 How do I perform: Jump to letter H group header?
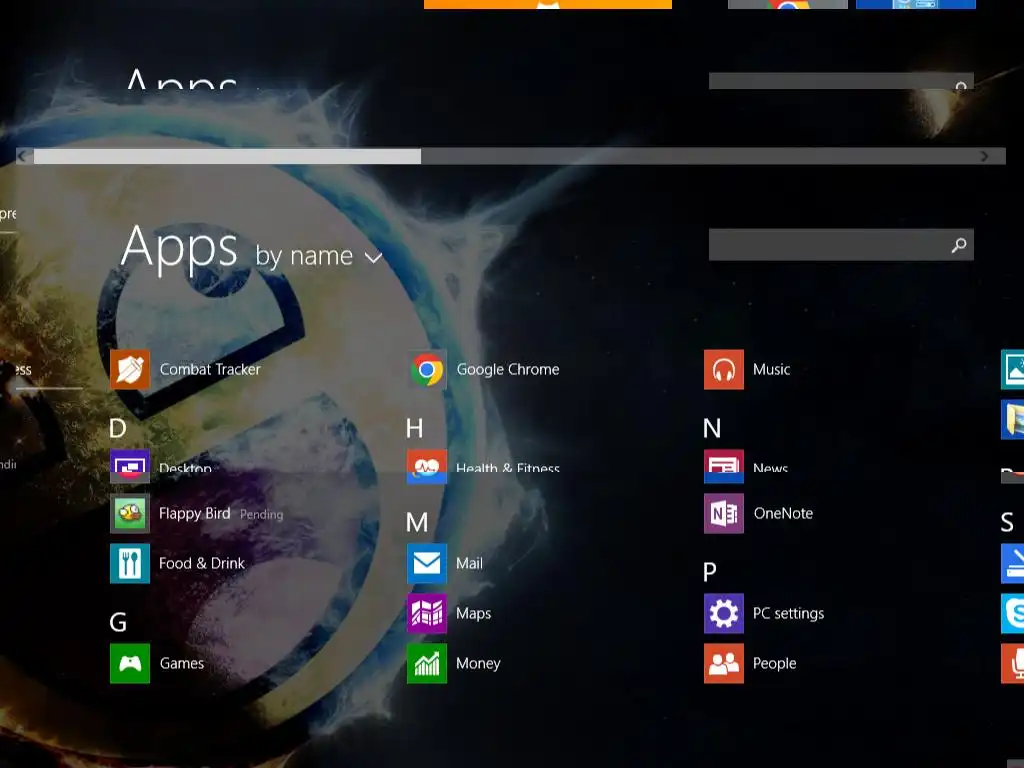414,428
